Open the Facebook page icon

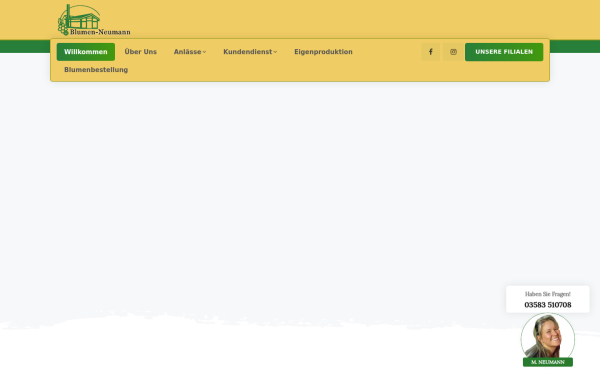430,52
